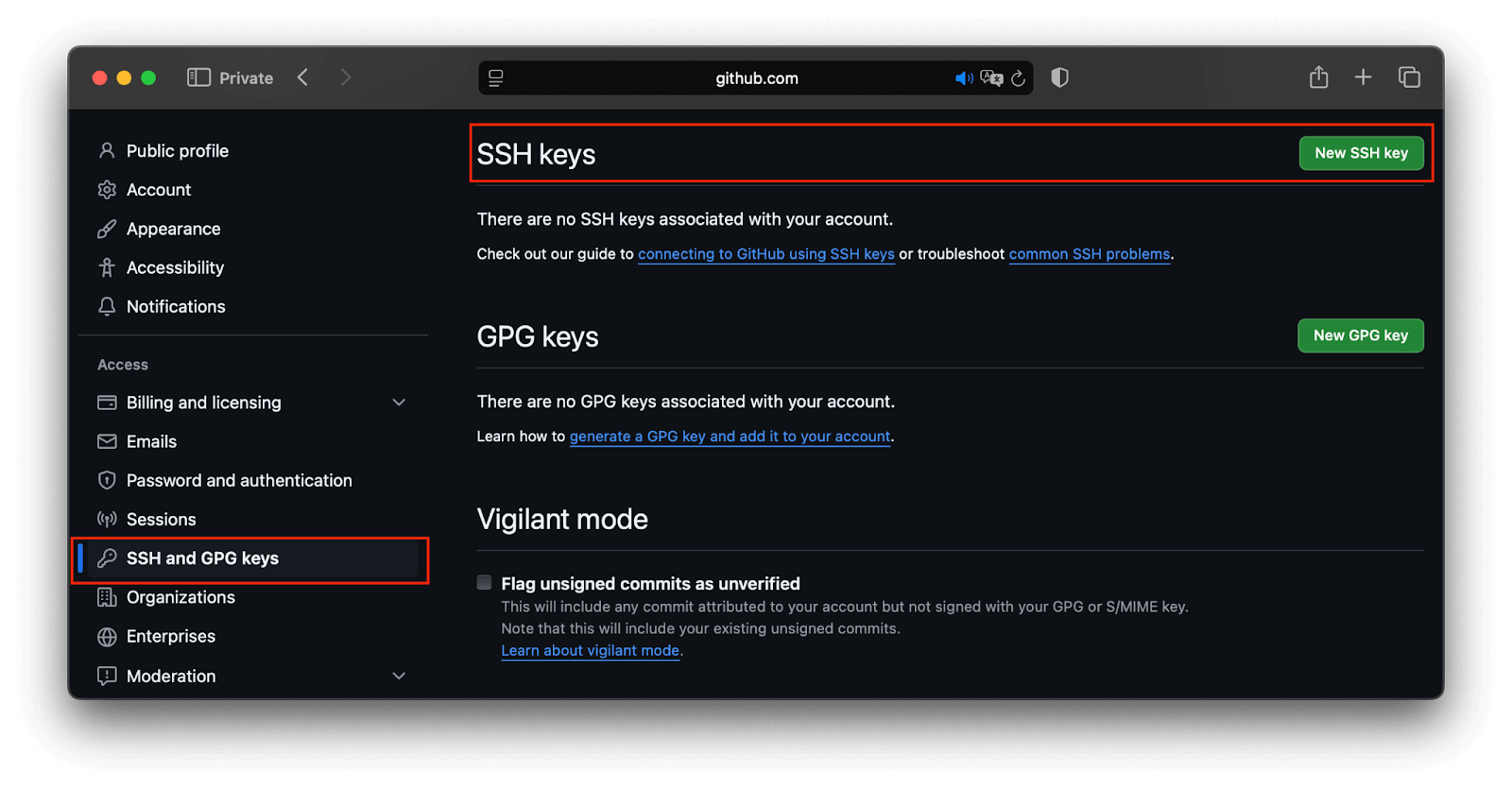Select the Account gear icon in sidebar

[x=107, y=189]
